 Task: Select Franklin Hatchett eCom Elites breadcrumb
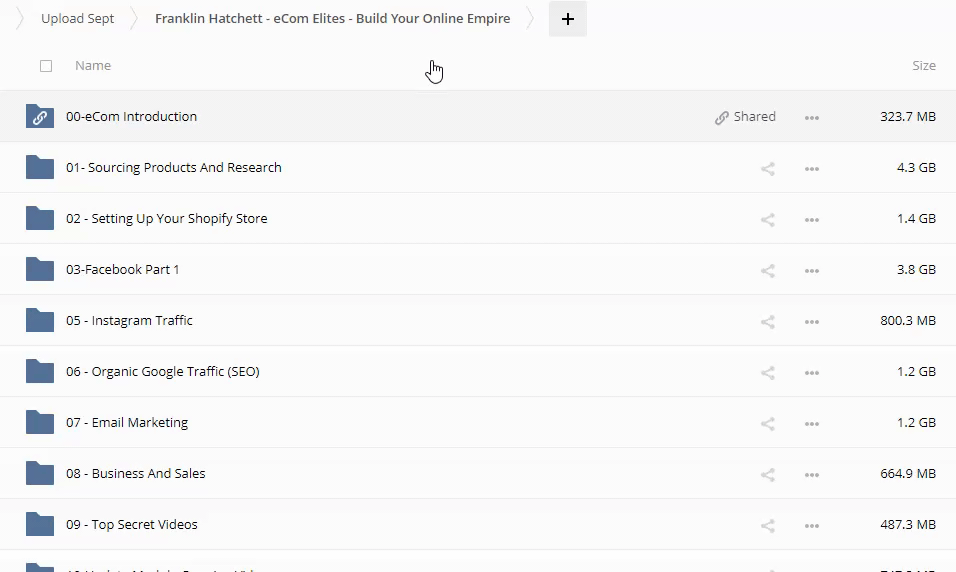[332, 19]
